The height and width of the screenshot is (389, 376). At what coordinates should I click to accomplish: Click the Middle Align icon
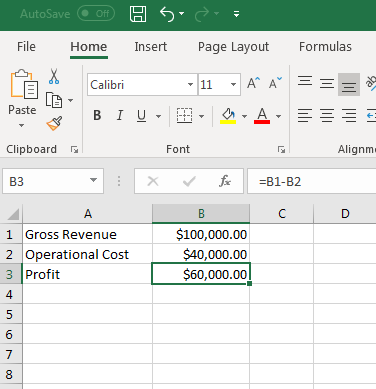327,83
